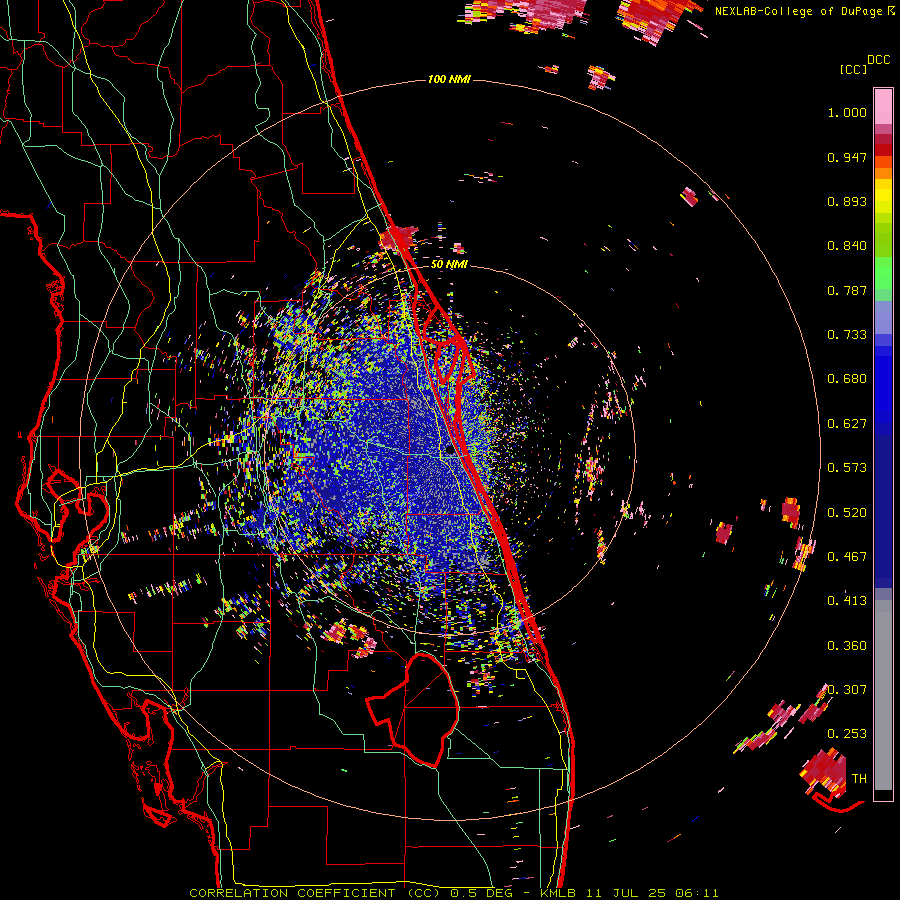Screen dimensions: 900x900
Task: Click the NEXLAB-College of DuPage credit text
Action: click(805, 11)
